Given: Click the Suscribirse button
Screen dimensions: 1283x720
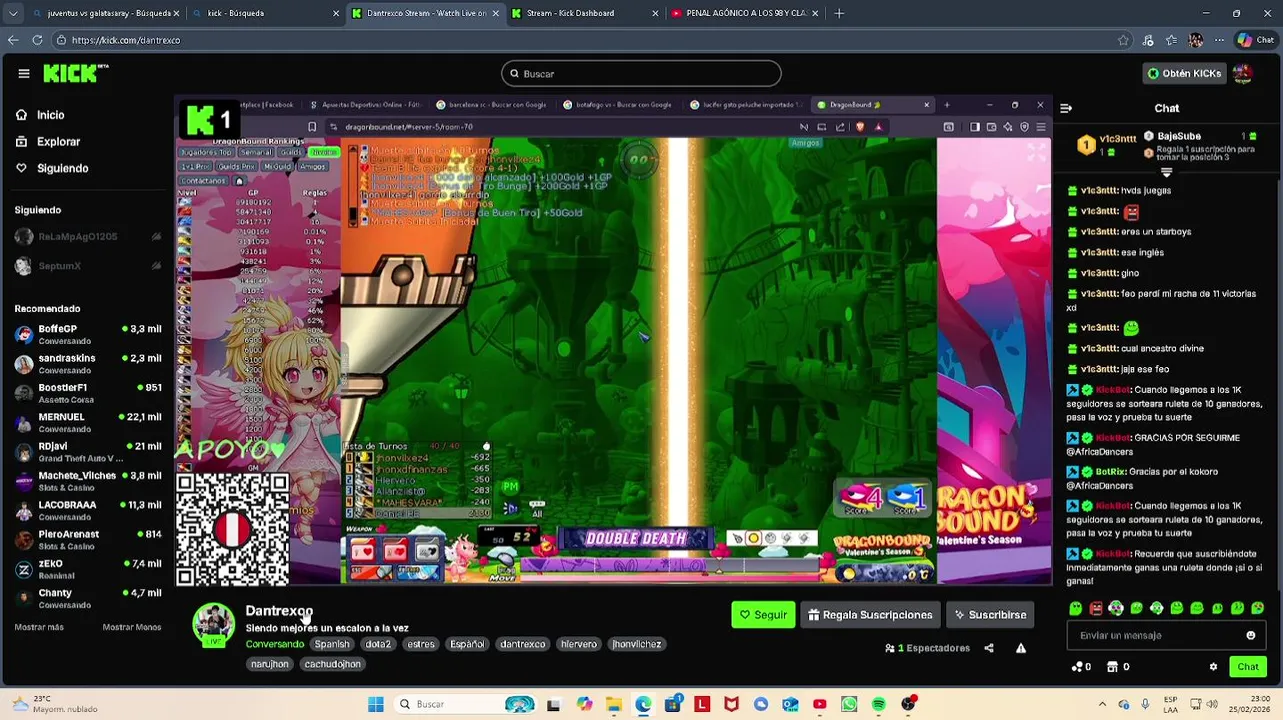Looking at the screenshot, I should coord(990,615).
